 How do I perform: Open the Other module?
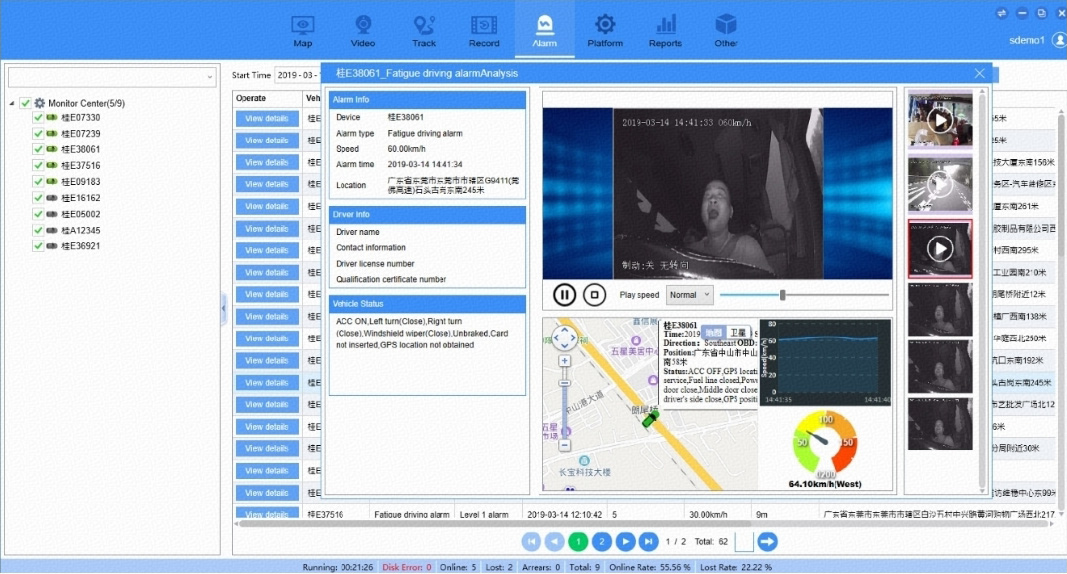point(725,31)
